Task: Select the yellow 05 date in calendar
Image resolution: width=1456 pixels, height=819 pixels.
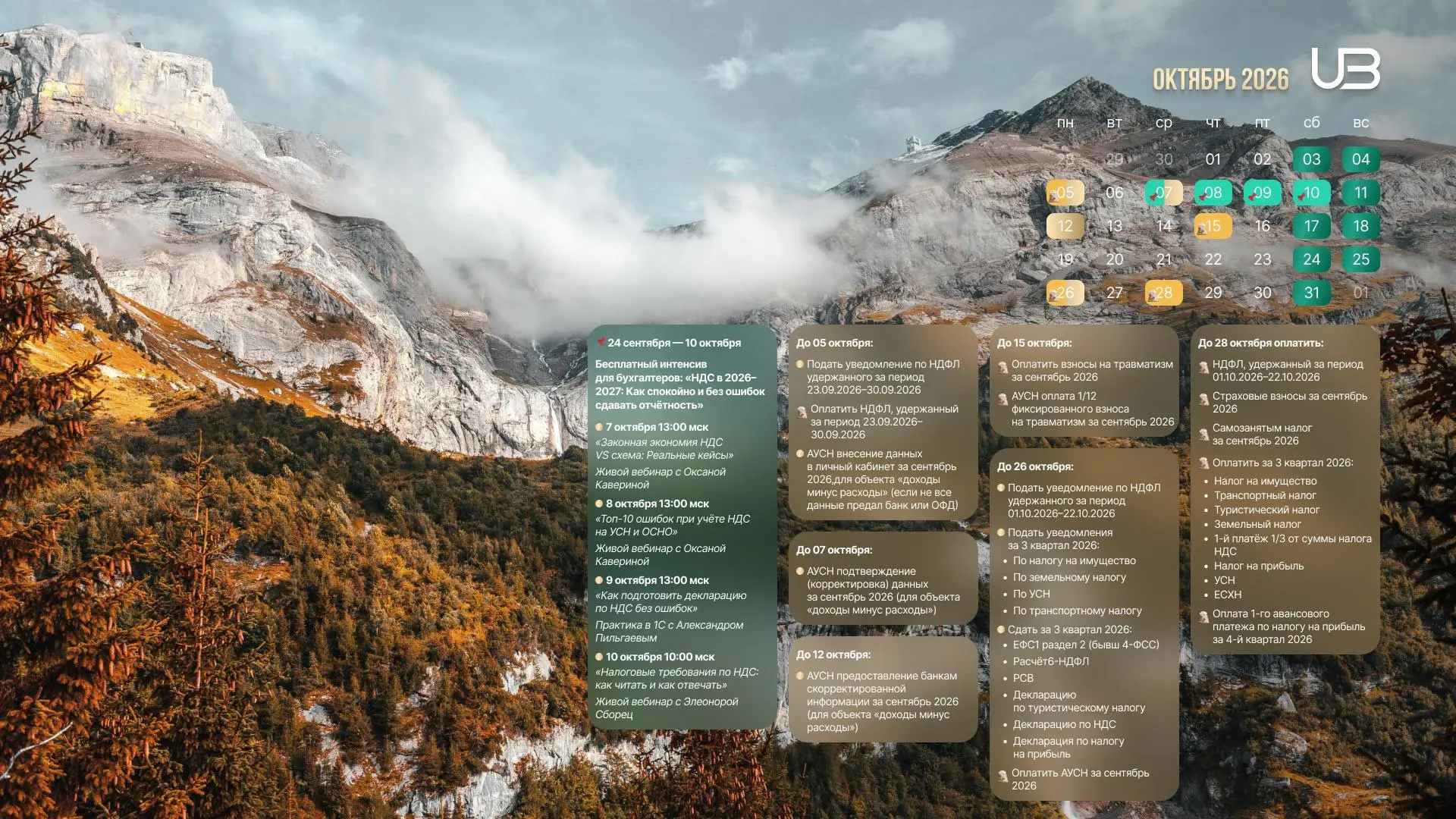Action: pos(1065,193)
